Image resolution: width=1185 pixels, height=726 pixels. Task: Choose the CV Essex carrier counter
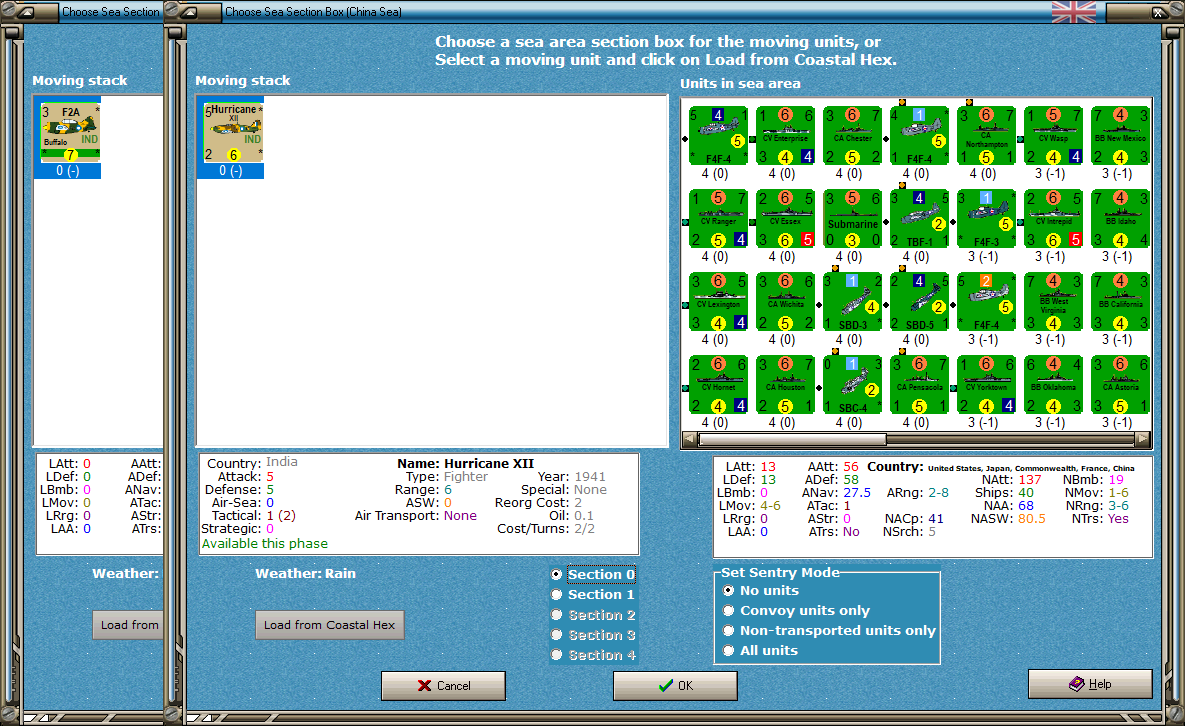pyautogui.click(x=786, y=219)
